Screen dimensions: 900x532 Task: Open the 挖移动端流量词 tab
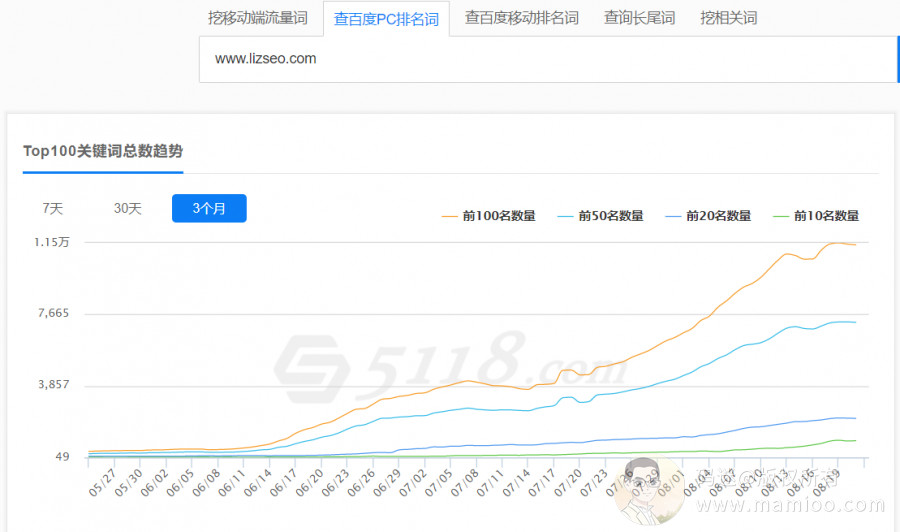coord(258,18)
